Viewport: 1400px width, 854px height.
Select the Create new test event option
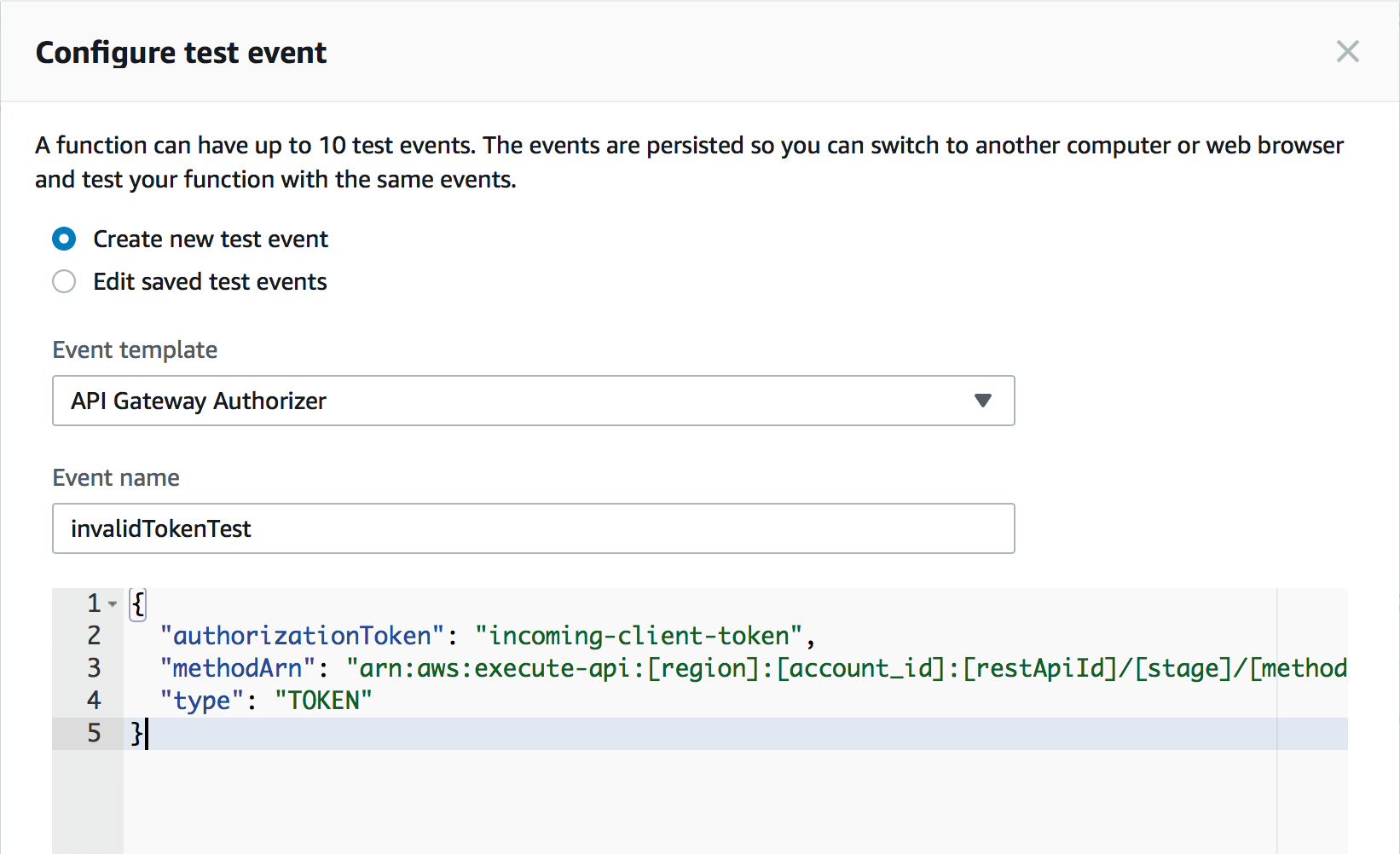point(64,239)
